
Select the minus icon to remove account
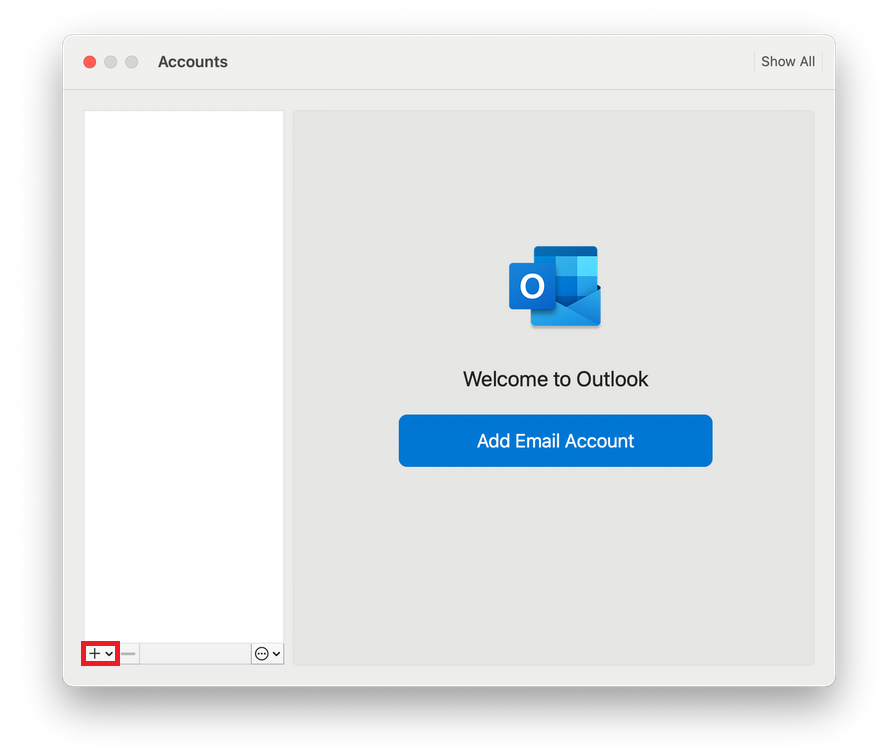pyautogui.click(x=127, y=653)
